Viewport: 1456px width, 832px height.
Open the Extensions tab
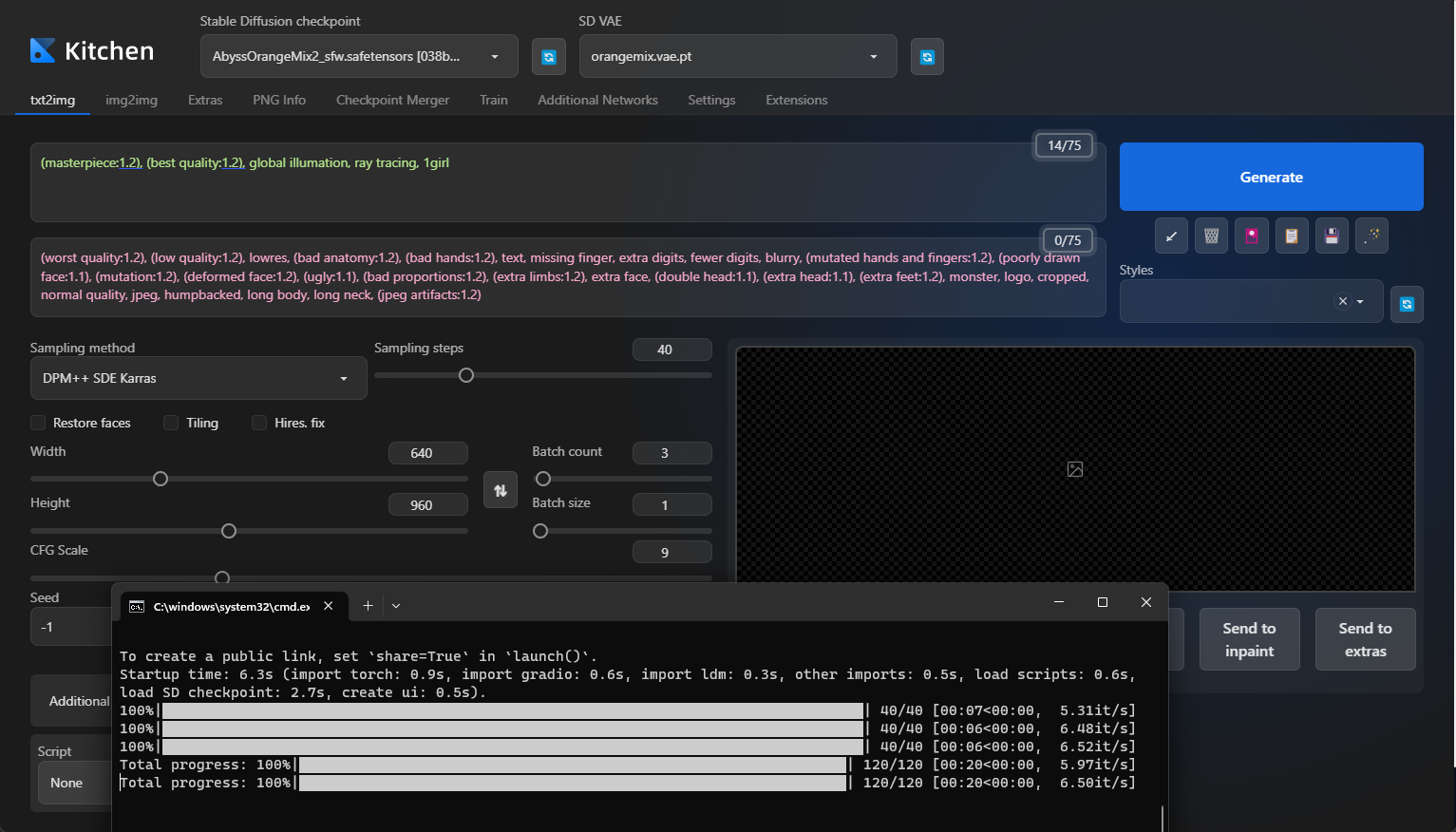(797, 100)
